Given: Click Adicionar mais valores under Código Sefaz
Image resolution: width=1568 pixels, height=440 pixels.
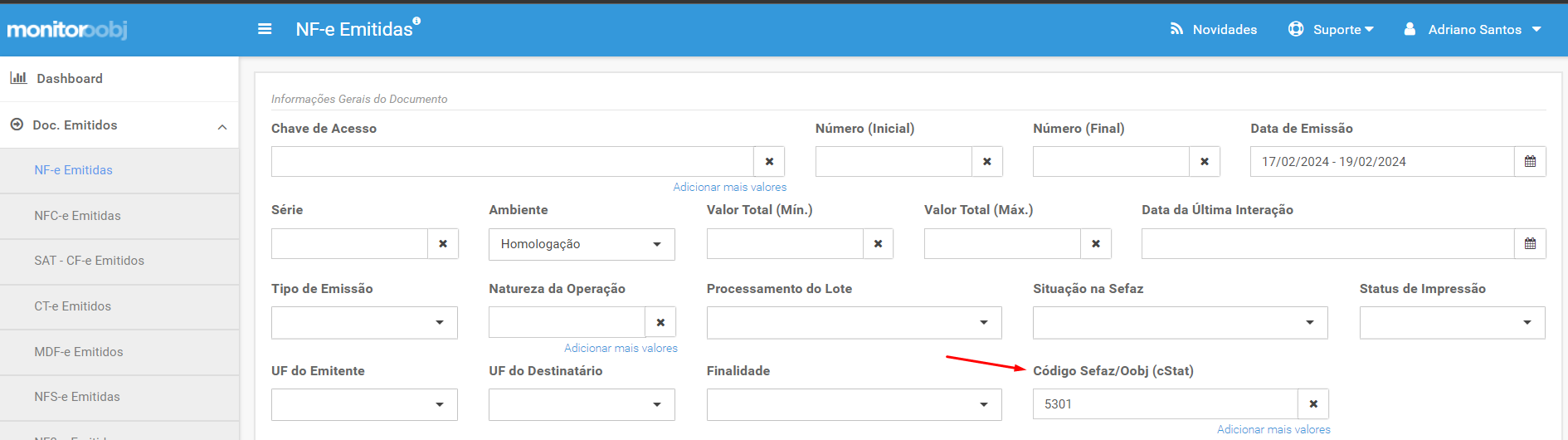Looking at the screenshot, I should [x=1273, y=430].
